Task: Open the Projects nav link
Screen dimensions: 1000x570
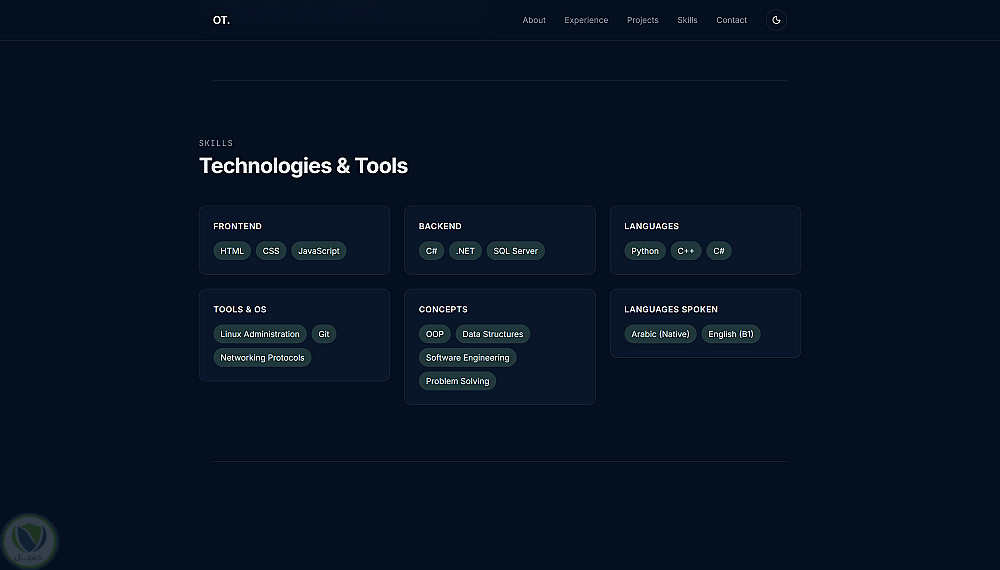Action: (642, 20)
